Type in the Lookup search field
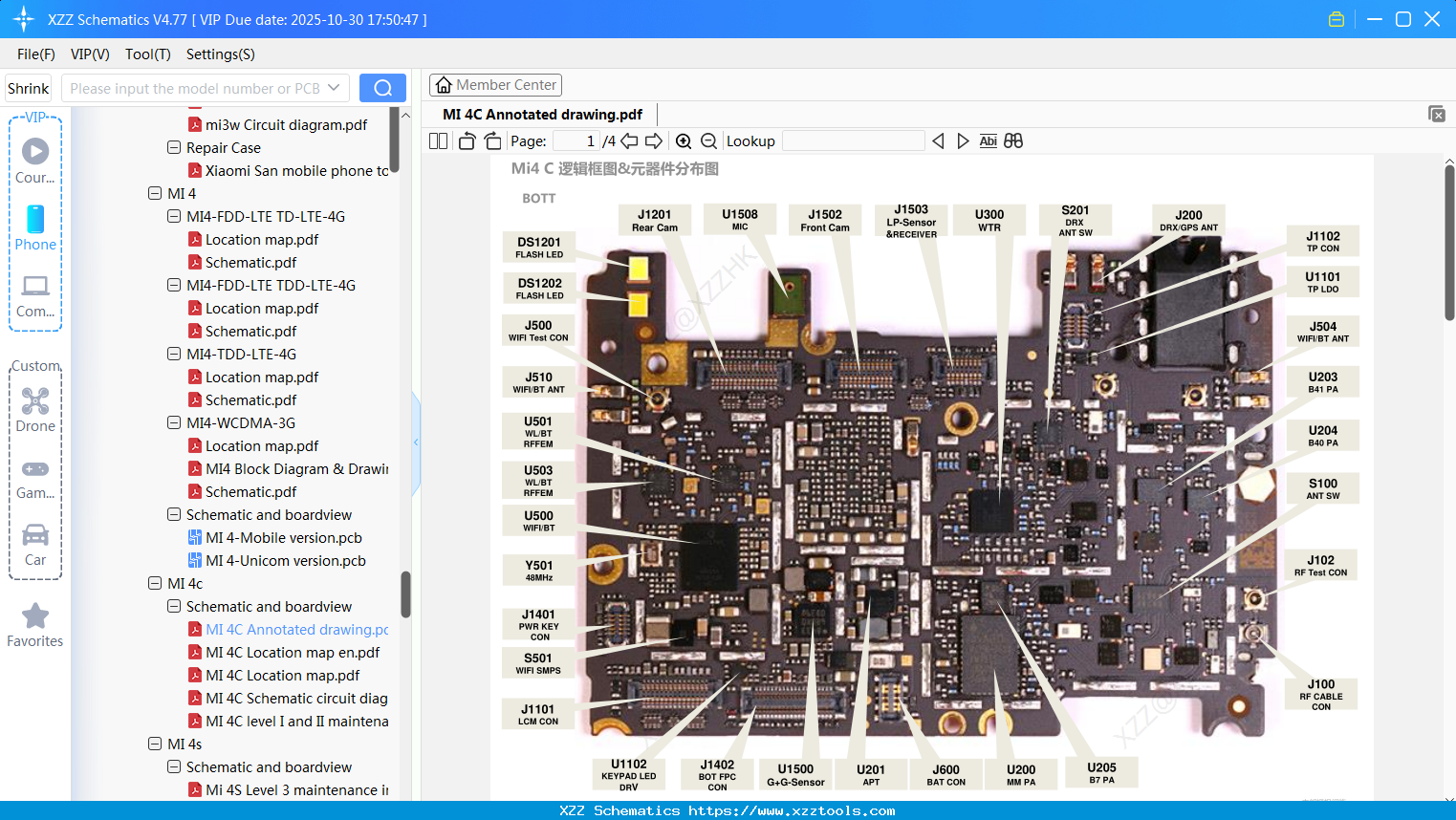The width and height of the screenshot is (1456, 820). (852, 140)
